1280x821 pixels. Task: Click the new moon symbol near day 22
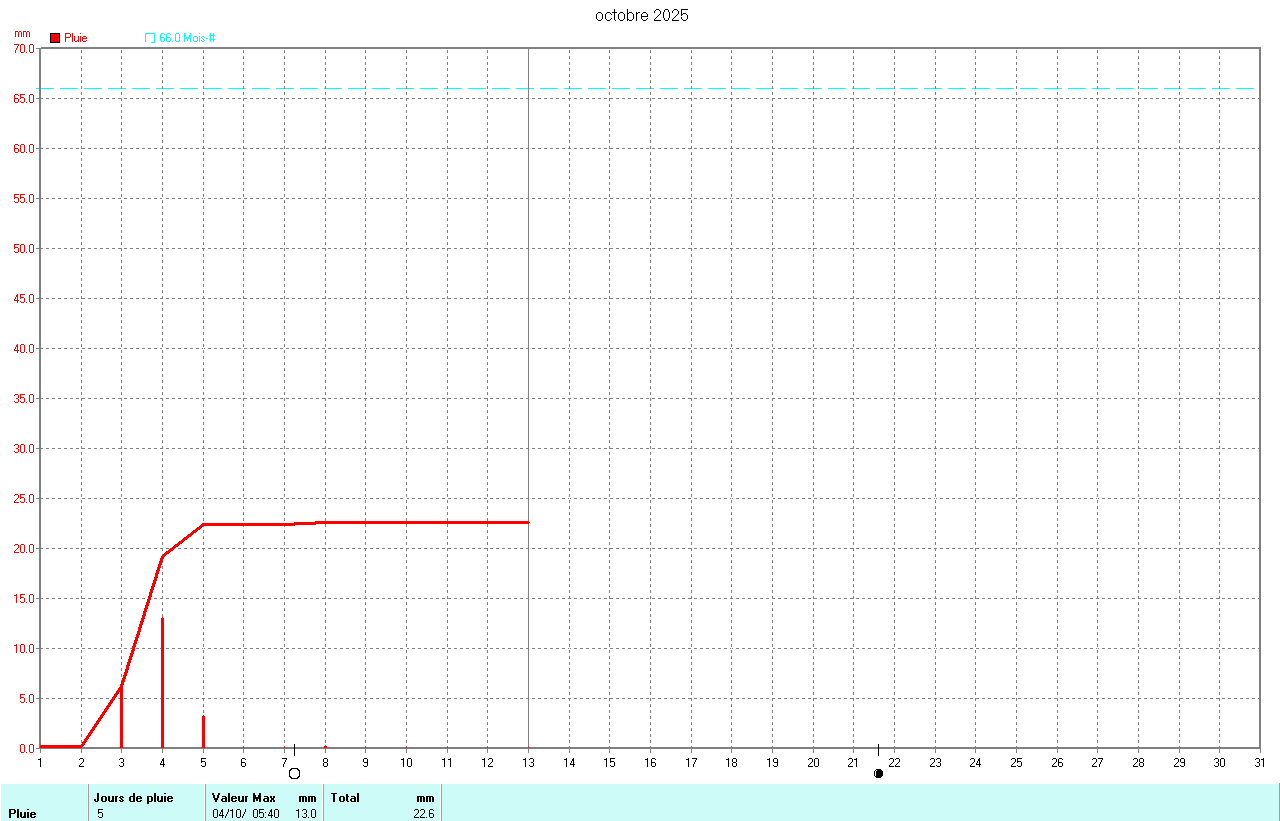tap(878, 773)
